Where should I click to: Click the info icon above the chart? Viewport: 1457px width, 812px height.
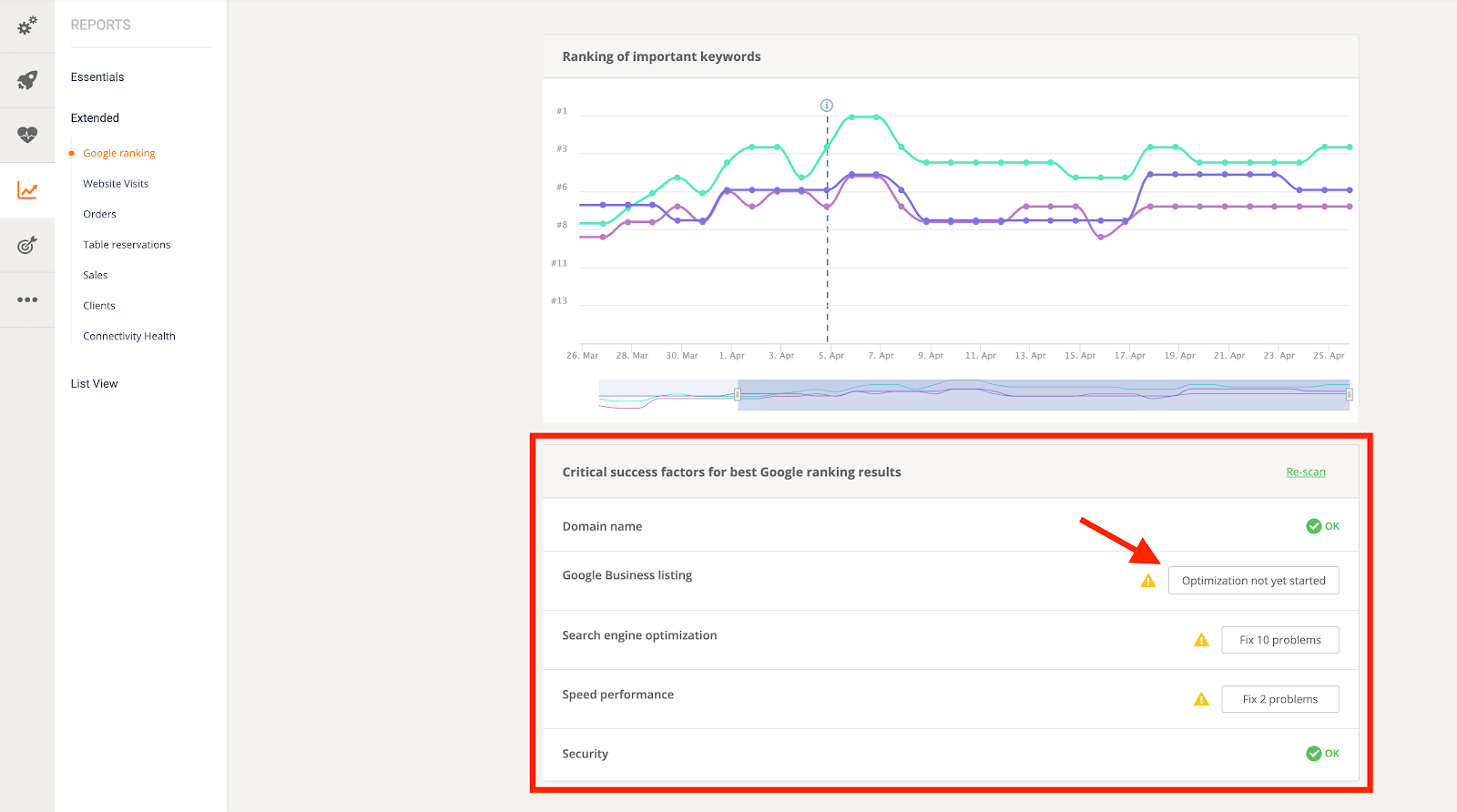827,106
